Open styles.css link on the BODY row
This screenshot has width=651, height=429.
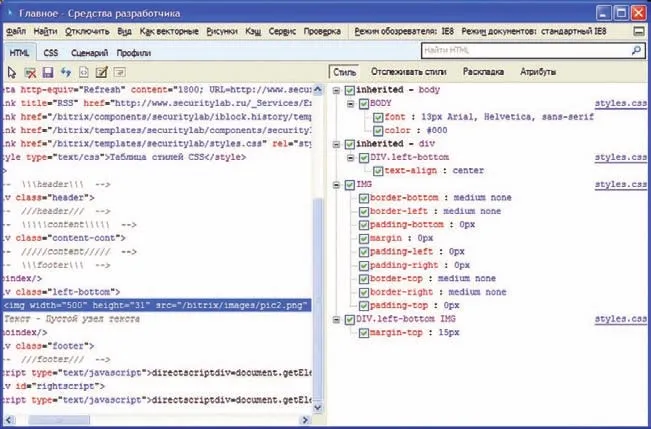[621, 103]
